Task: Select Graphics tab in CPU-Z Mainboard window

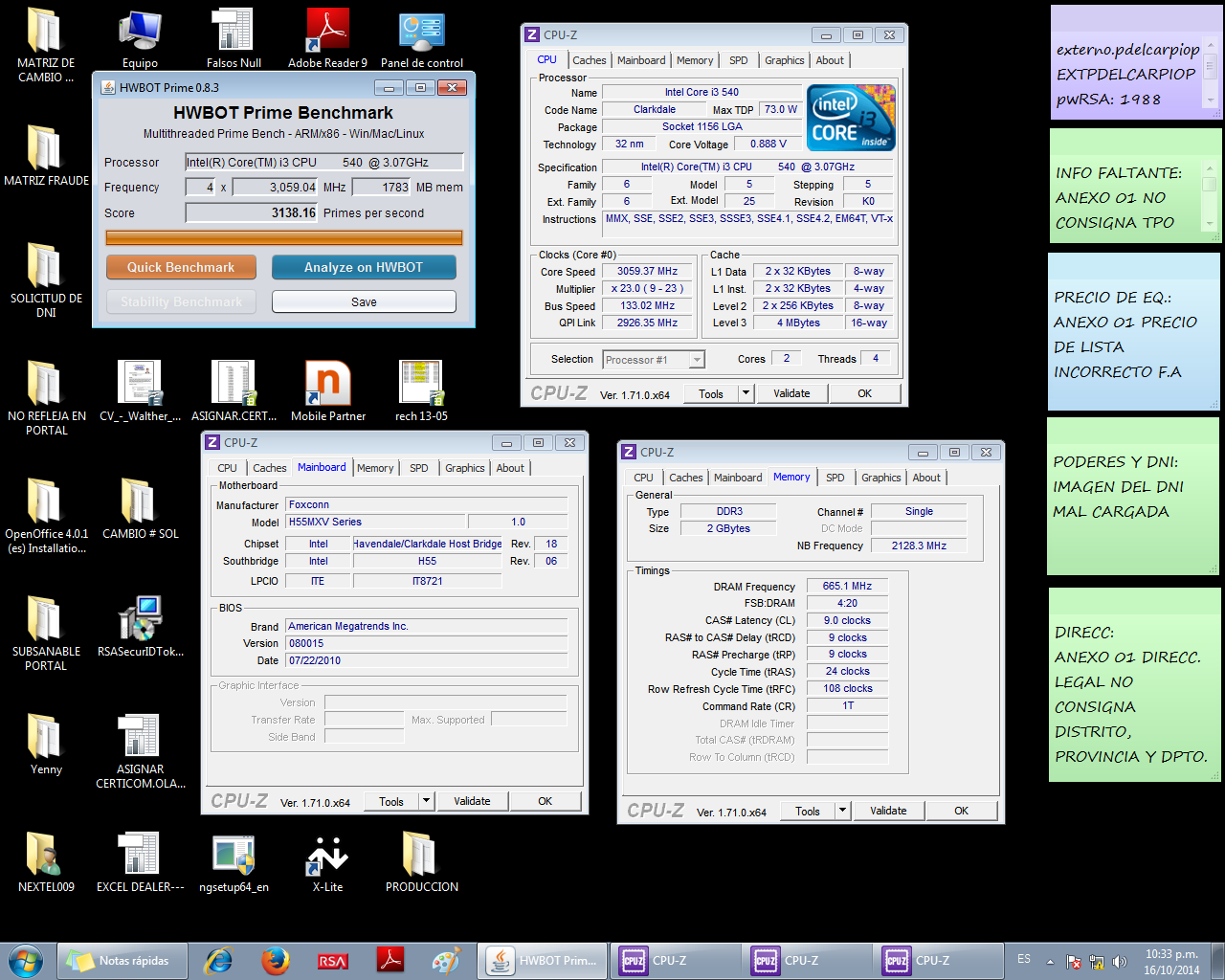Action: [465, 468]
